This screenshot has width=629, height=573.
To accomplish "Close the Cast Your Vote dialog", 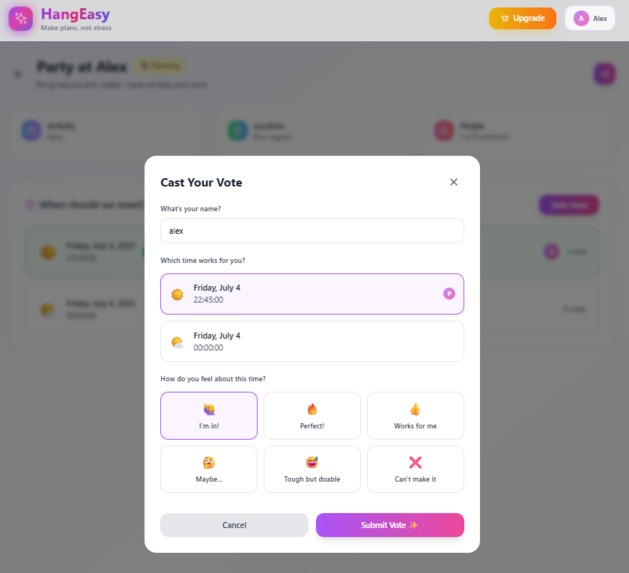I will click(x=453, y=182).
